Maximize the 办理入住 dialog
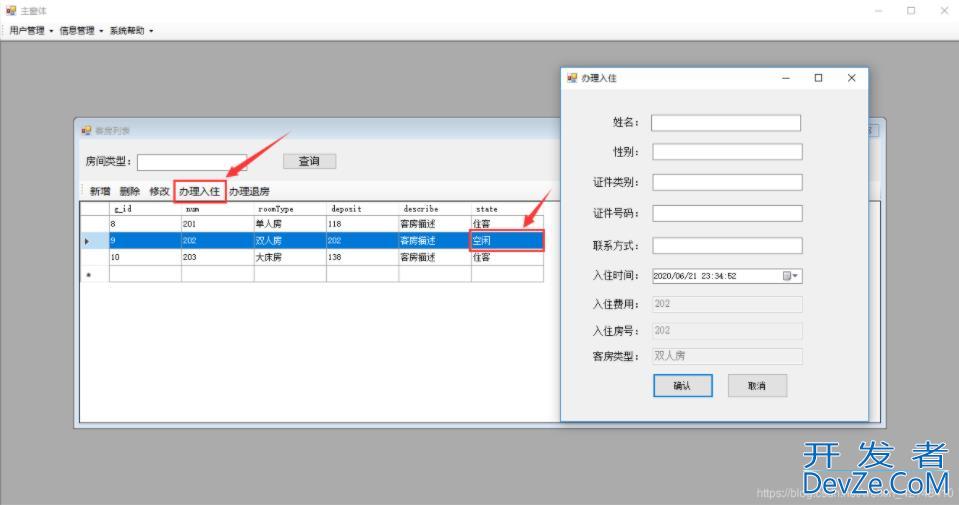 (x=818, y=78)
